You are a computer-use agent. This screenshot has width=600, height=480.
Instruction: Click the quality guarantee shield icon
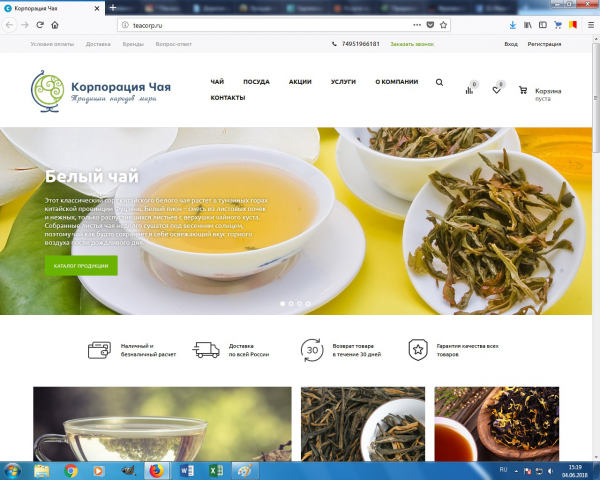418,350
